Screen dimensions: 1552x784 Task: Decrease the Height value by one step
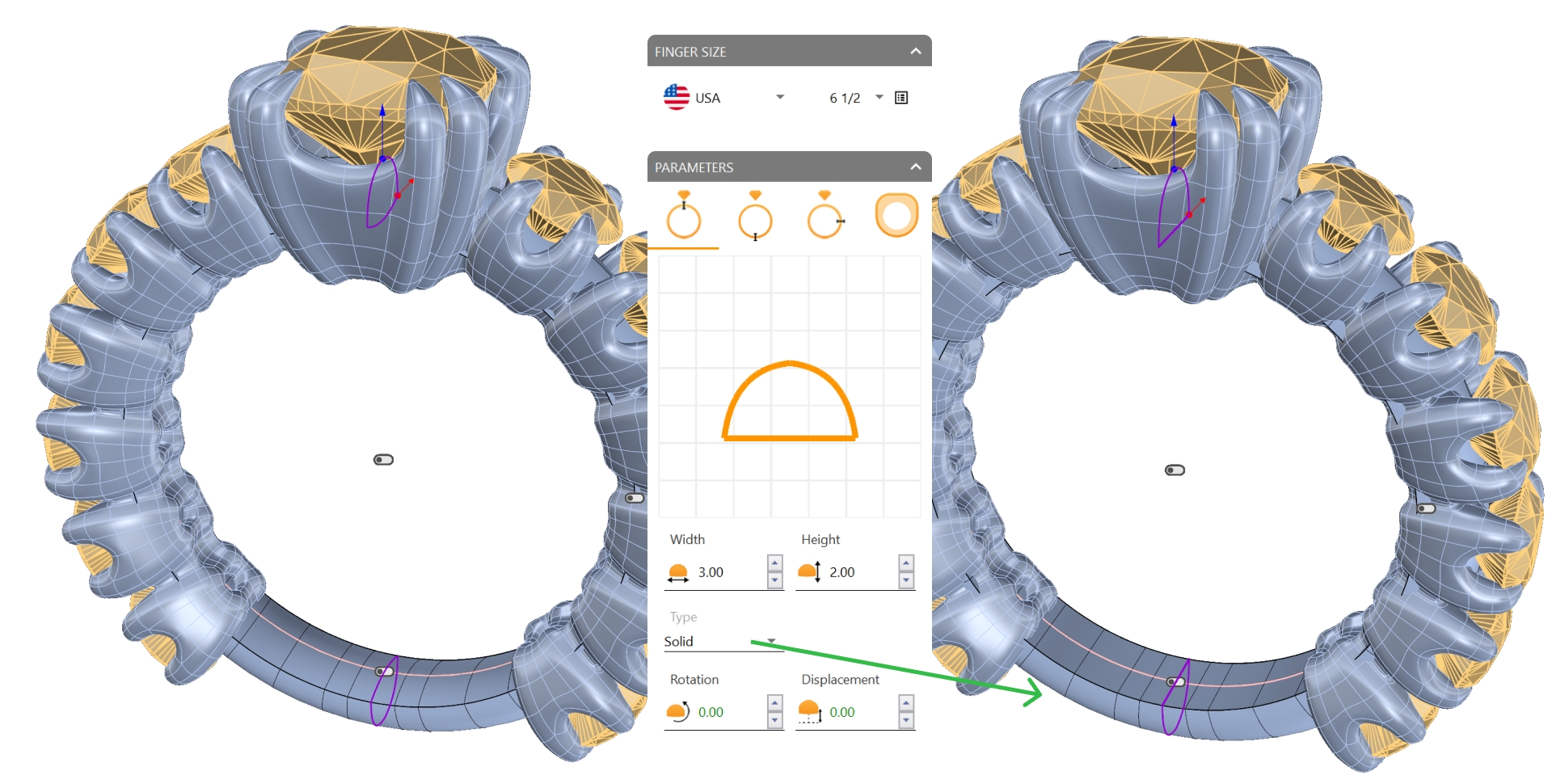(906, 580)
